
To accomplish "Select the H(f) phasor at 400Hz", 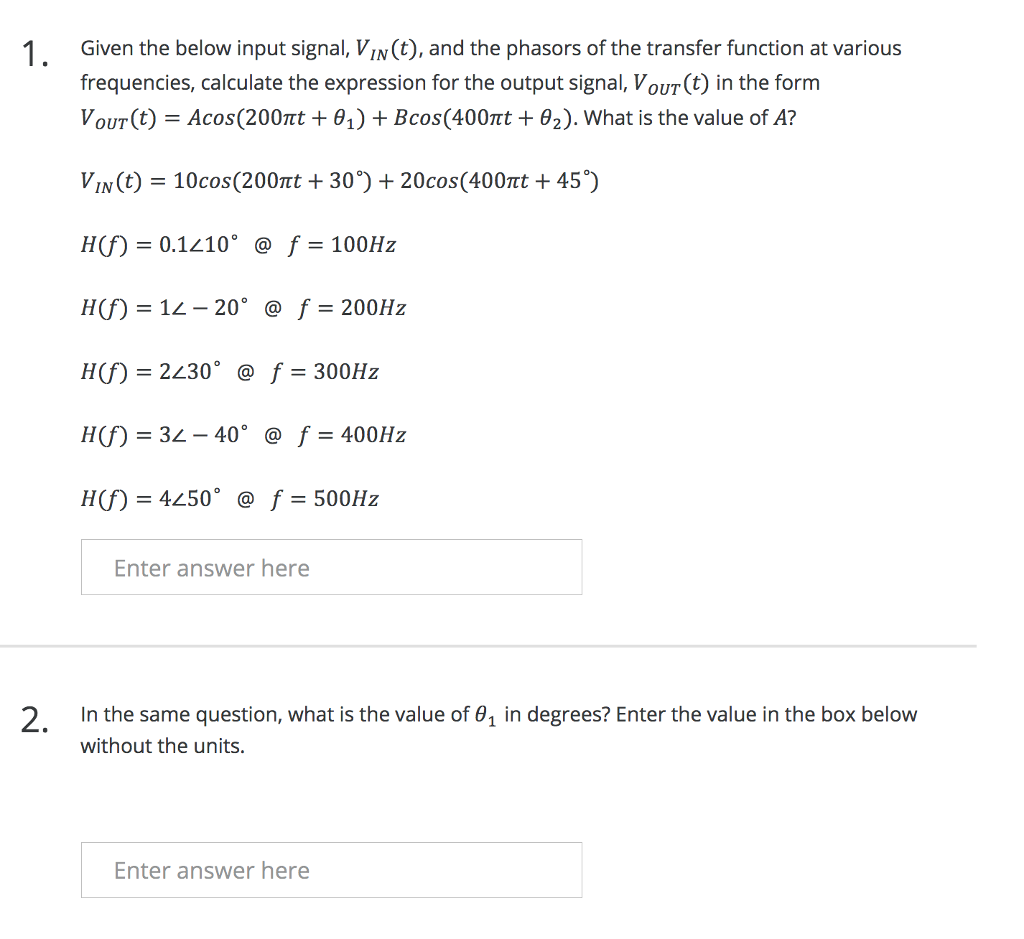I will pos(243,434).
